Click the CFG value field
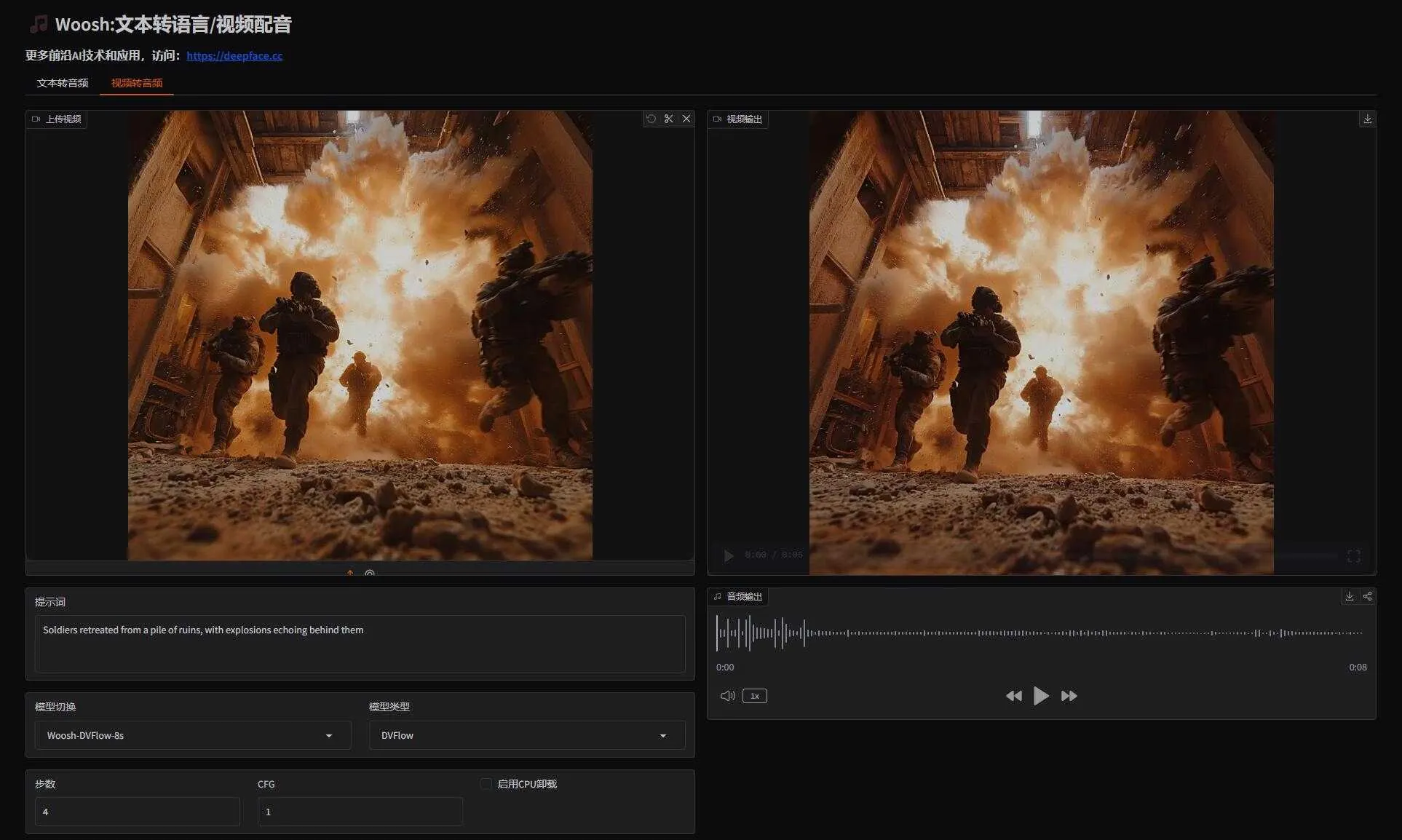Viewport: 1402px width, 840px height. (x=360, y=812)
